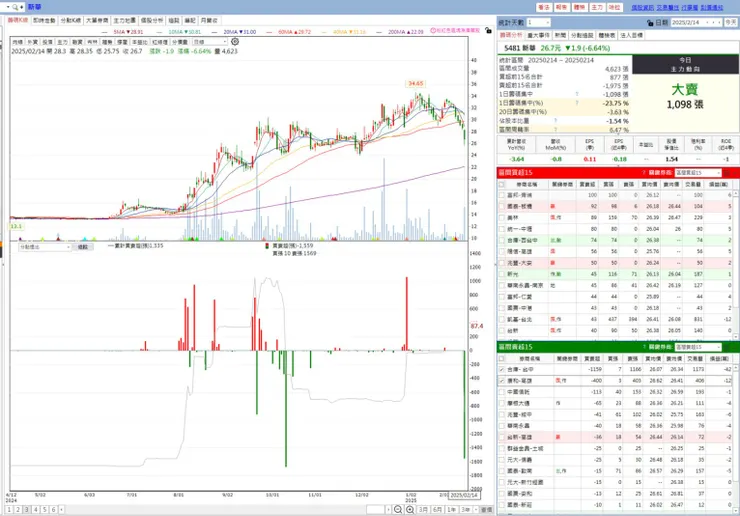
Task: Open 關鍵券商 dropdown in red buy header
Action: 698,173
